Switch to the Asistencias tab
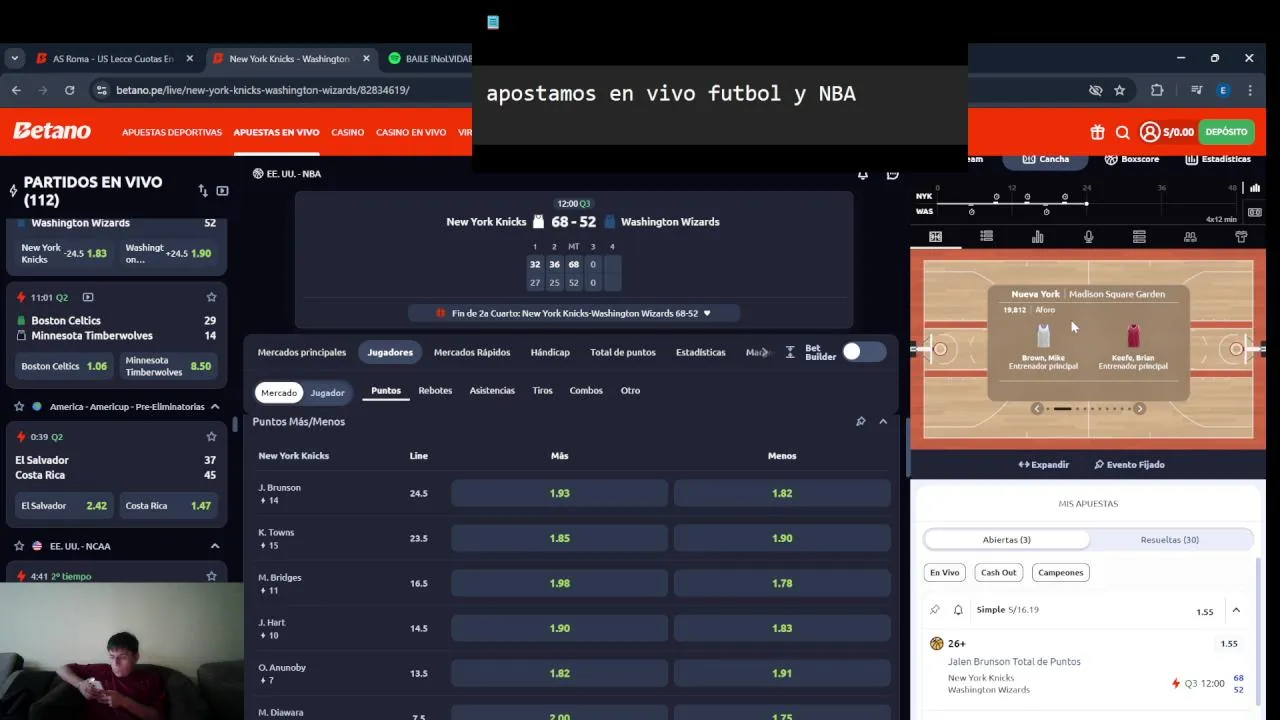 coord(492,391)
